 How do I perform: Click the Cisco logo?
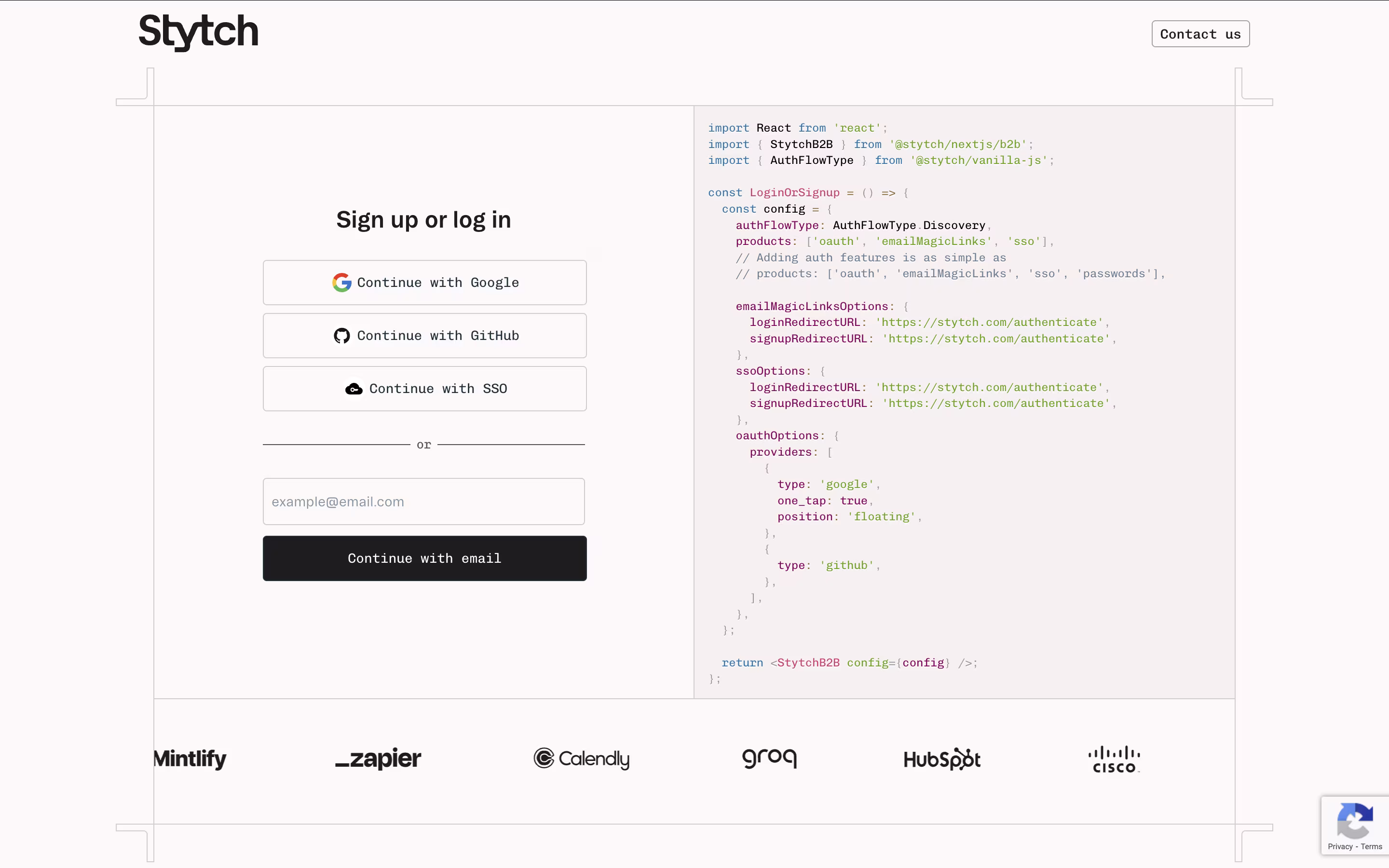(x=1114, y=759)
